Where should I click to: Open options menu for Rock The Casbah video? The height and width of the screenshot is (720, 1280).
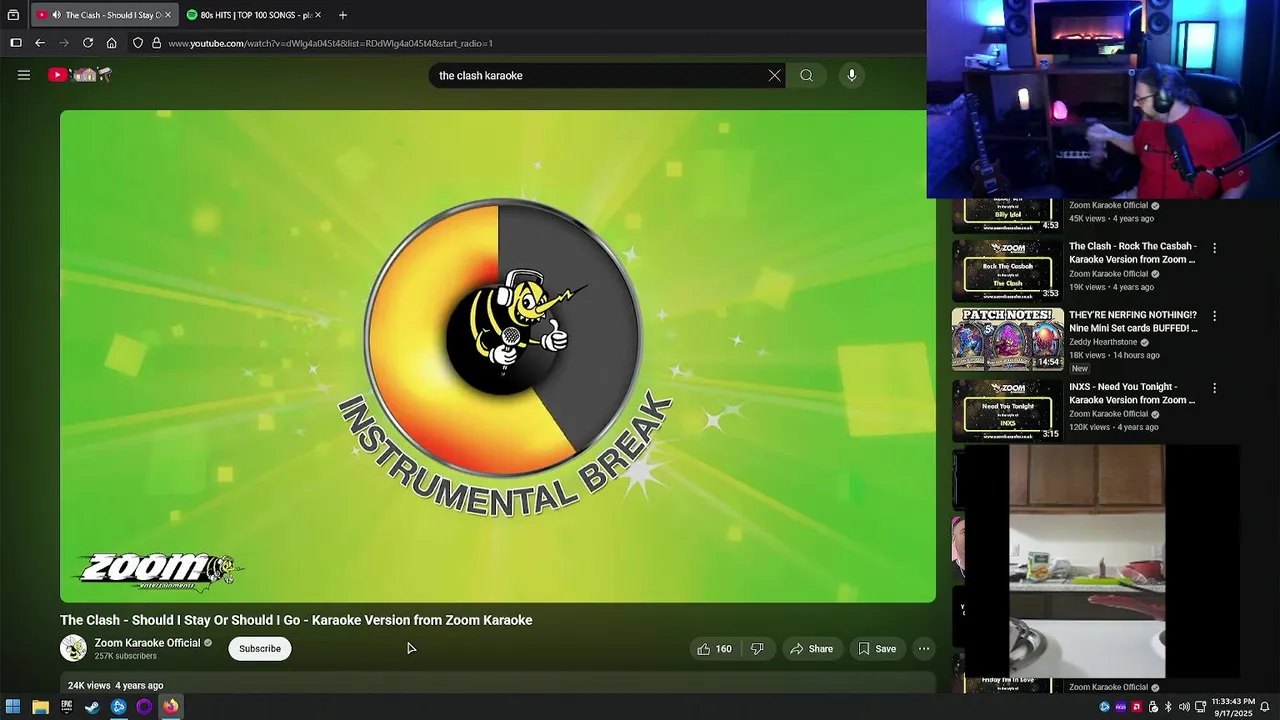coord(1215,248)
